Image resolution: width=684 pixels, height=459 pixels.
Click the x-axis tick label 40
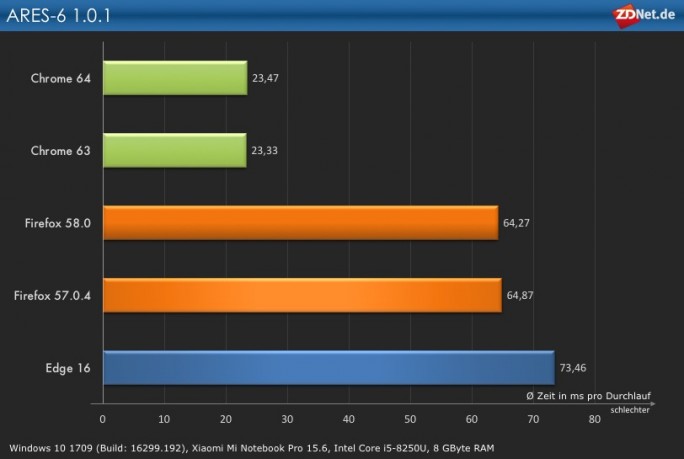[x=349, y=419]
